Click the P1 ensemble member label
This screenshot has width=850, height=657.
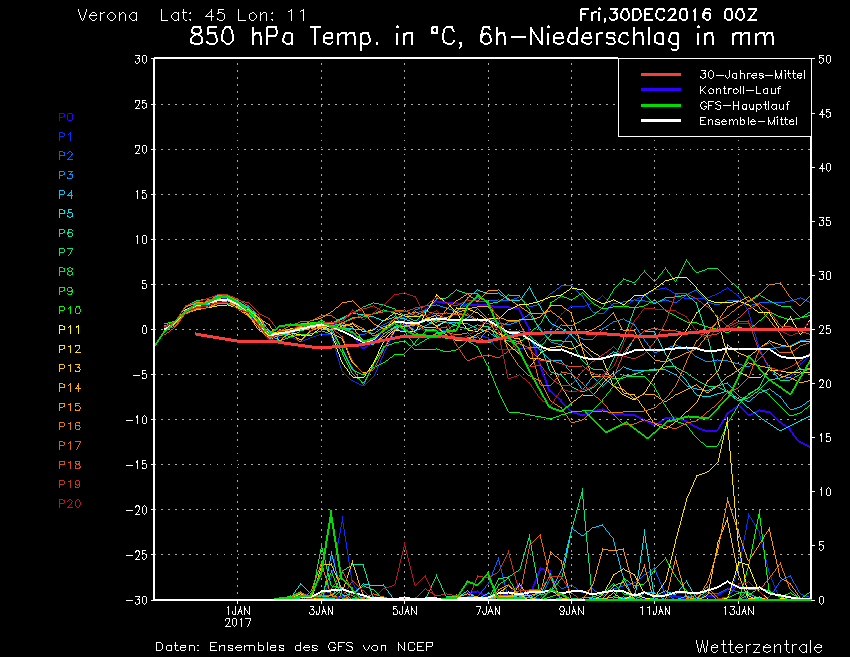[x=66, y=137]
